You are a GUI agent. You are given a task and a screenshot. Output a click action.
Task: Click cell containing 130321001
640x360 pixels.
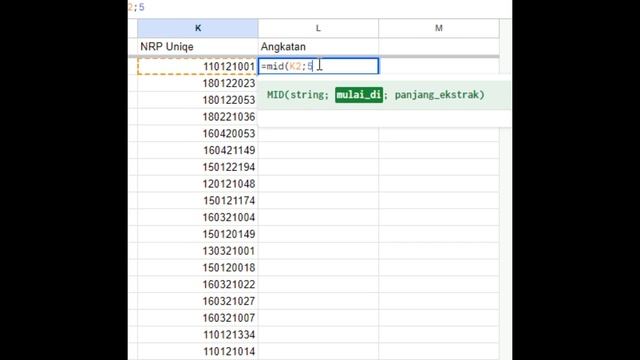pyautogui.click(x=198, y=251)
